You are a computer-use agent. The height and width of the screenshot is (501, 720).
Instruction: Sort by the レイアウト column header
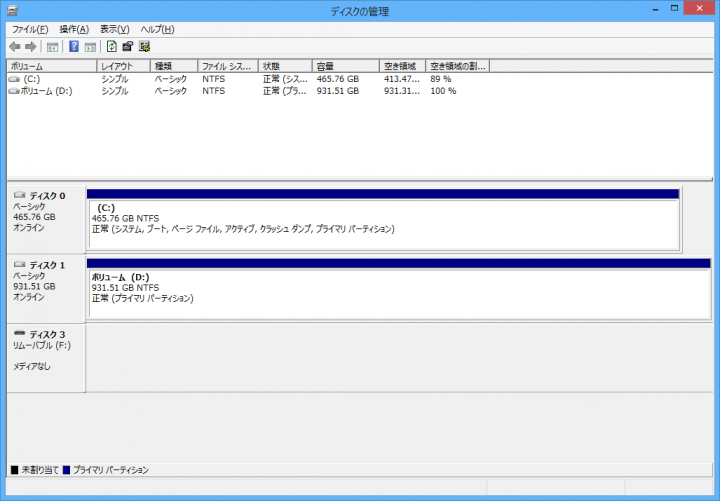click(124, 66)
